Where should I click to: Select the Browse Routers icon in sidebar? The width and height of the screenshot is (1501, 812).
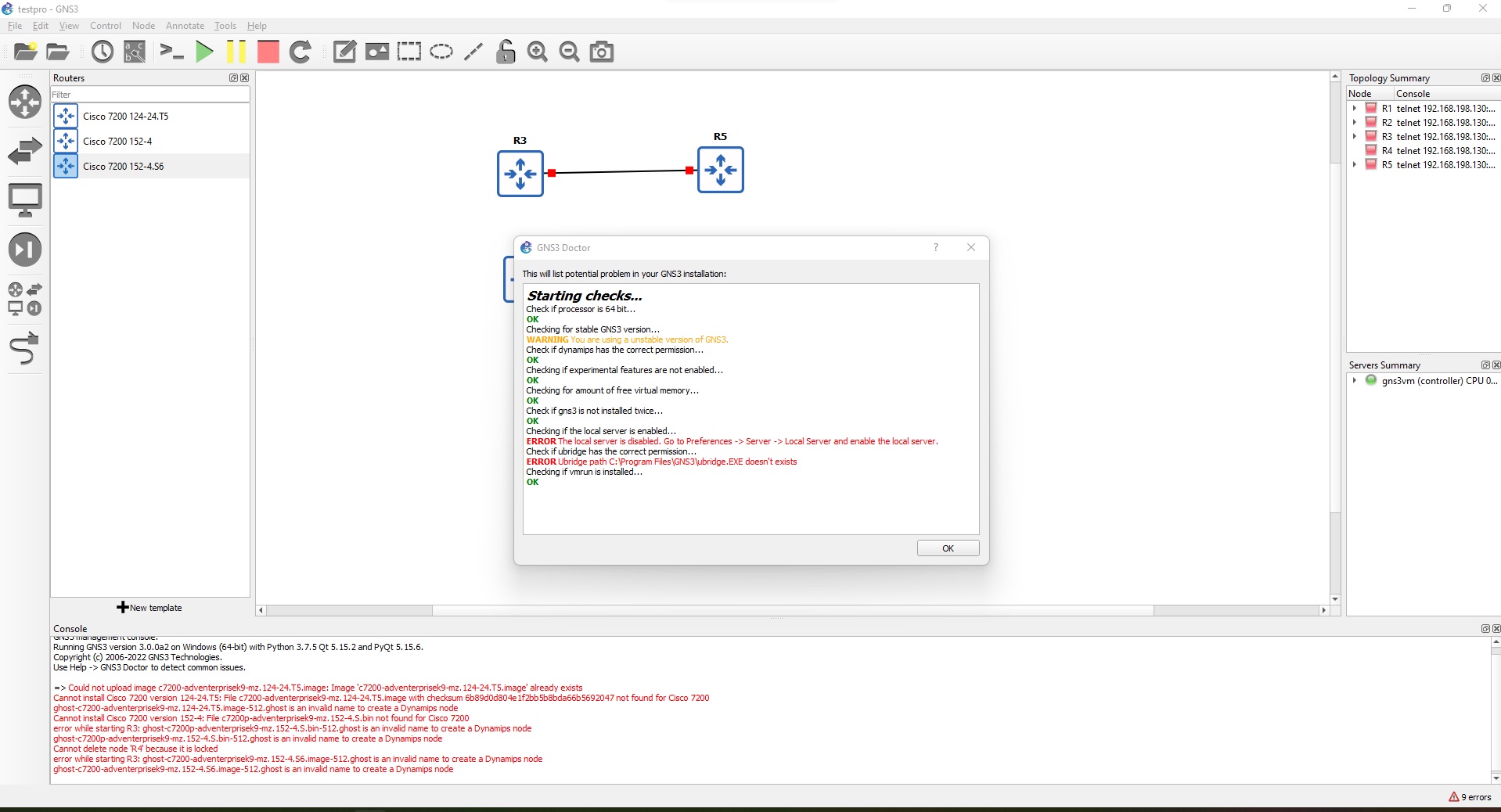(25, 102)
